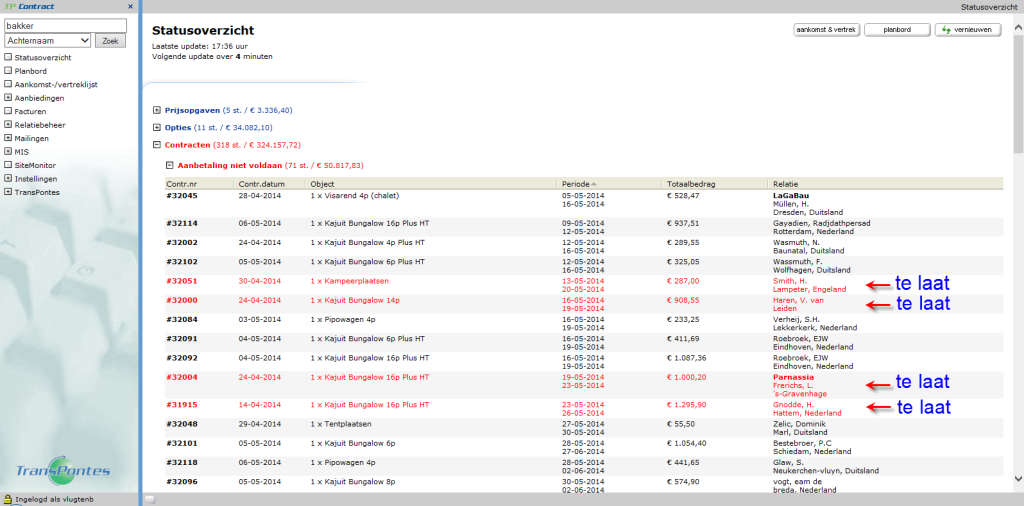Viewport: 1024px width, 506px height.
Task: Open Planbord in the sidebar menu
Action: (x=31, y=71)
